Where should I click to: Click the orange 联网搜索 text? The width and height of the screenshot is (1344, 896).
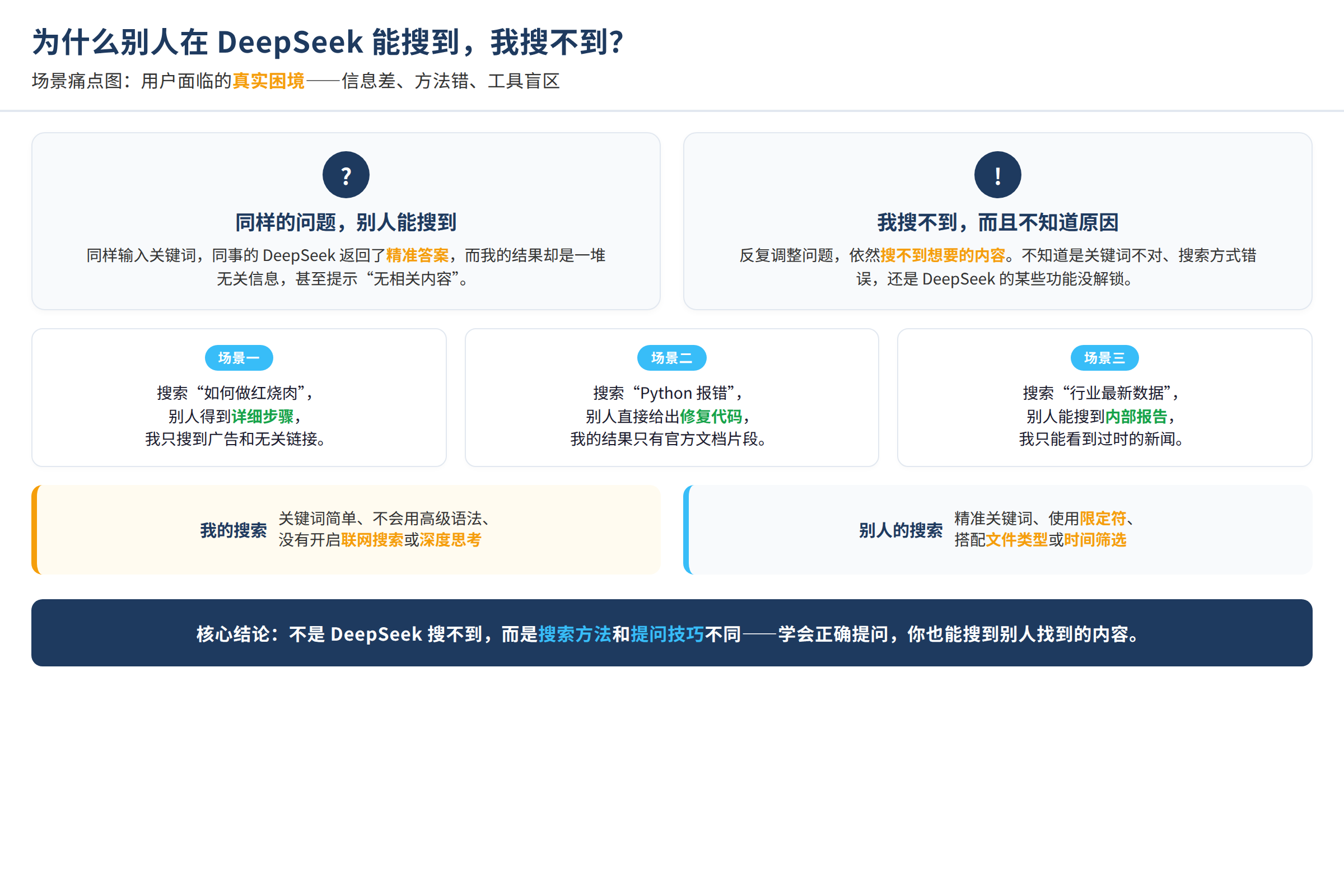click(372, 540)
